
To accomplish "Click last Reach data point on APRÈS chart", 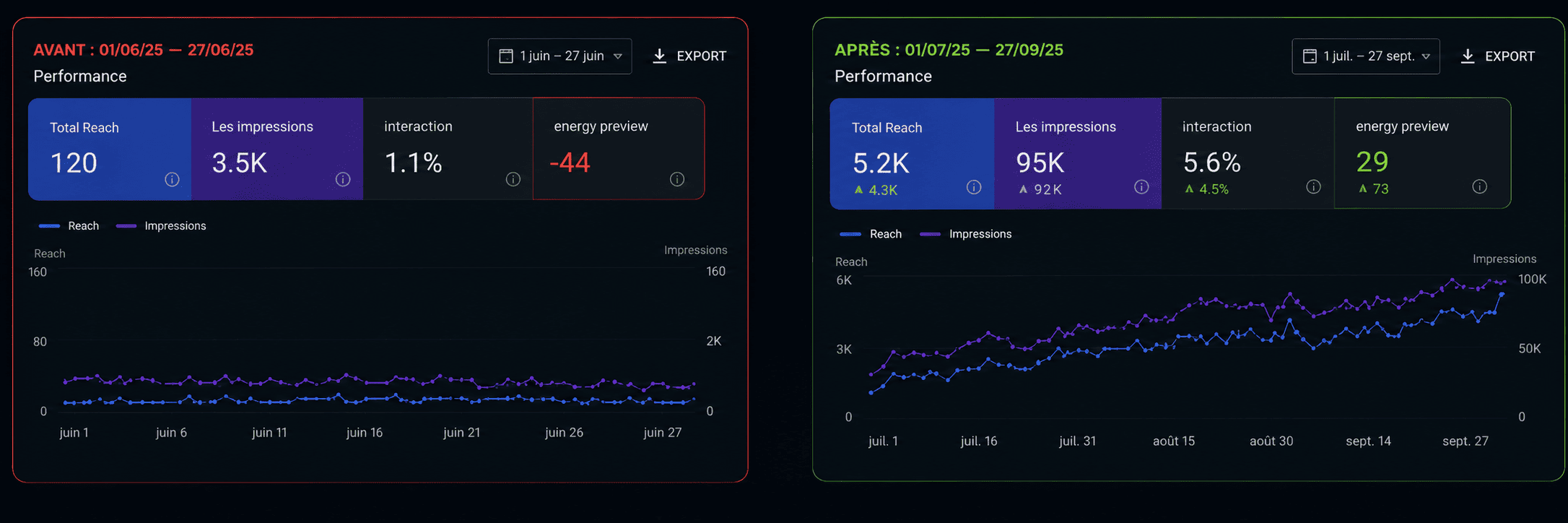I will [1502, 295].
